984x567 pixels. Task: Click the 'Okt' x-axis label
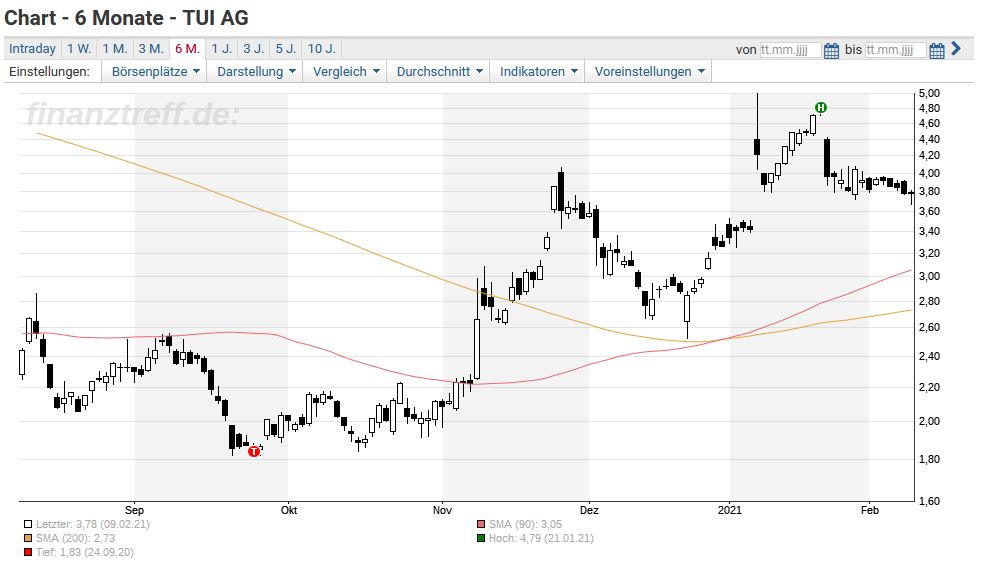(289, 510)
